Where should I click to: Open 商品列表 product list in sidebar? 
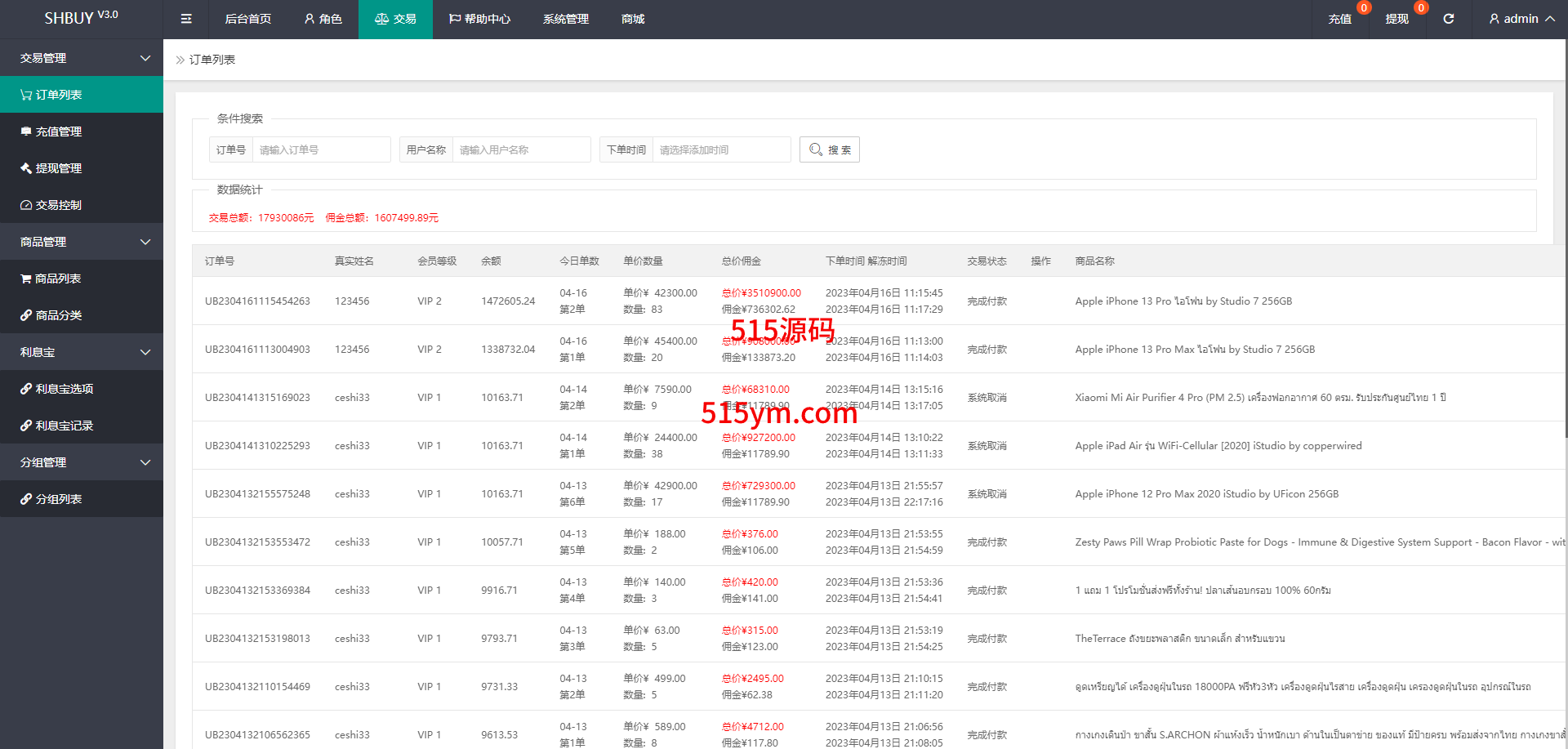click(57, 279)
